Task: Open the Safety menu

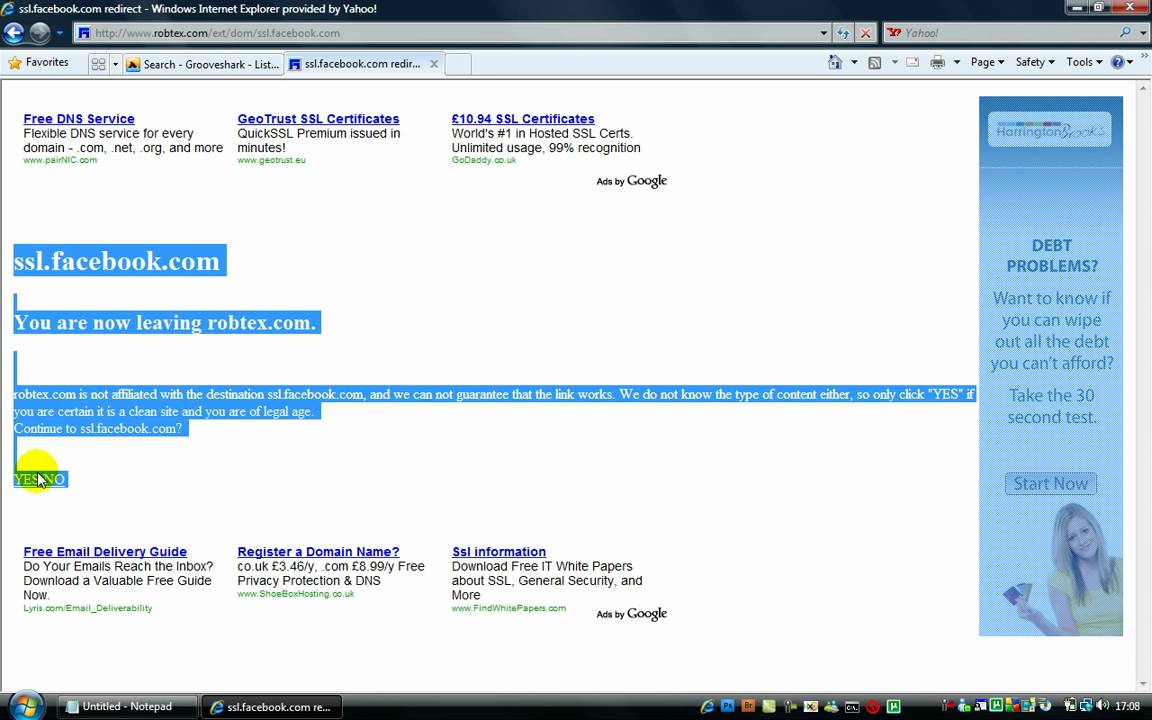Action: tap(1034, 62)
